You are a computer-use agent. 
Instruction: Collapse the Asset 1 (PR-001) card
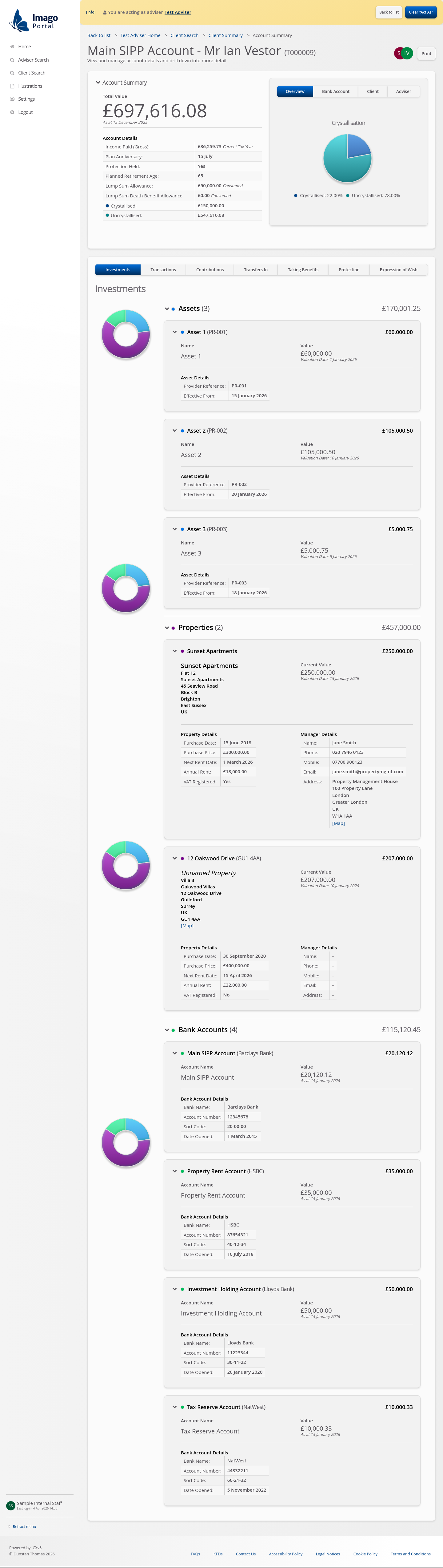tap(175, 332)
